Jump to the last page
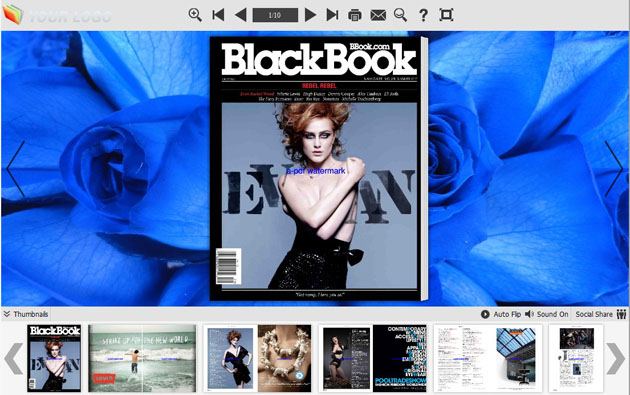 click(x=332, y=15)
